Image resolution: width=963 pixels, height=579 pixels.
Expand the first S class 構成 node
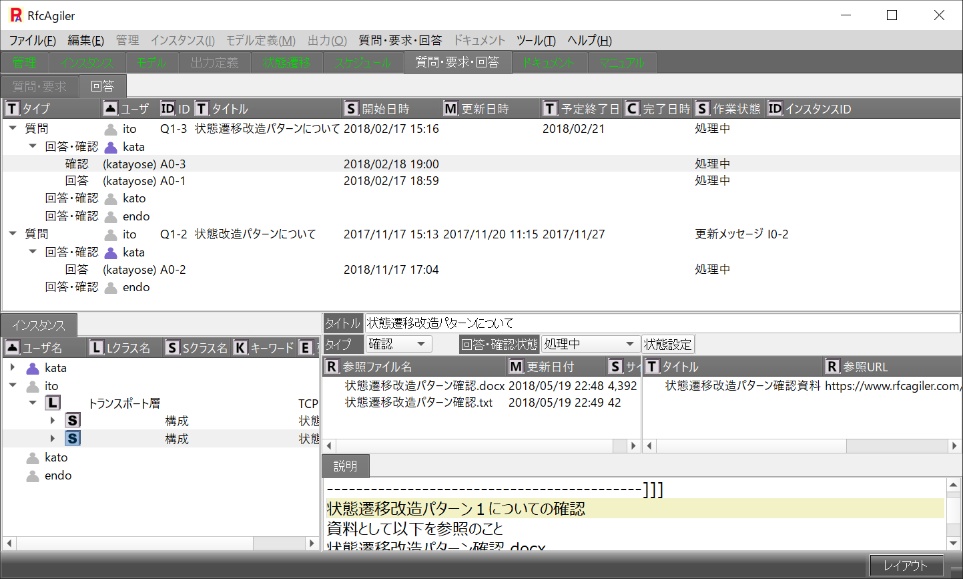pos(53,421)
